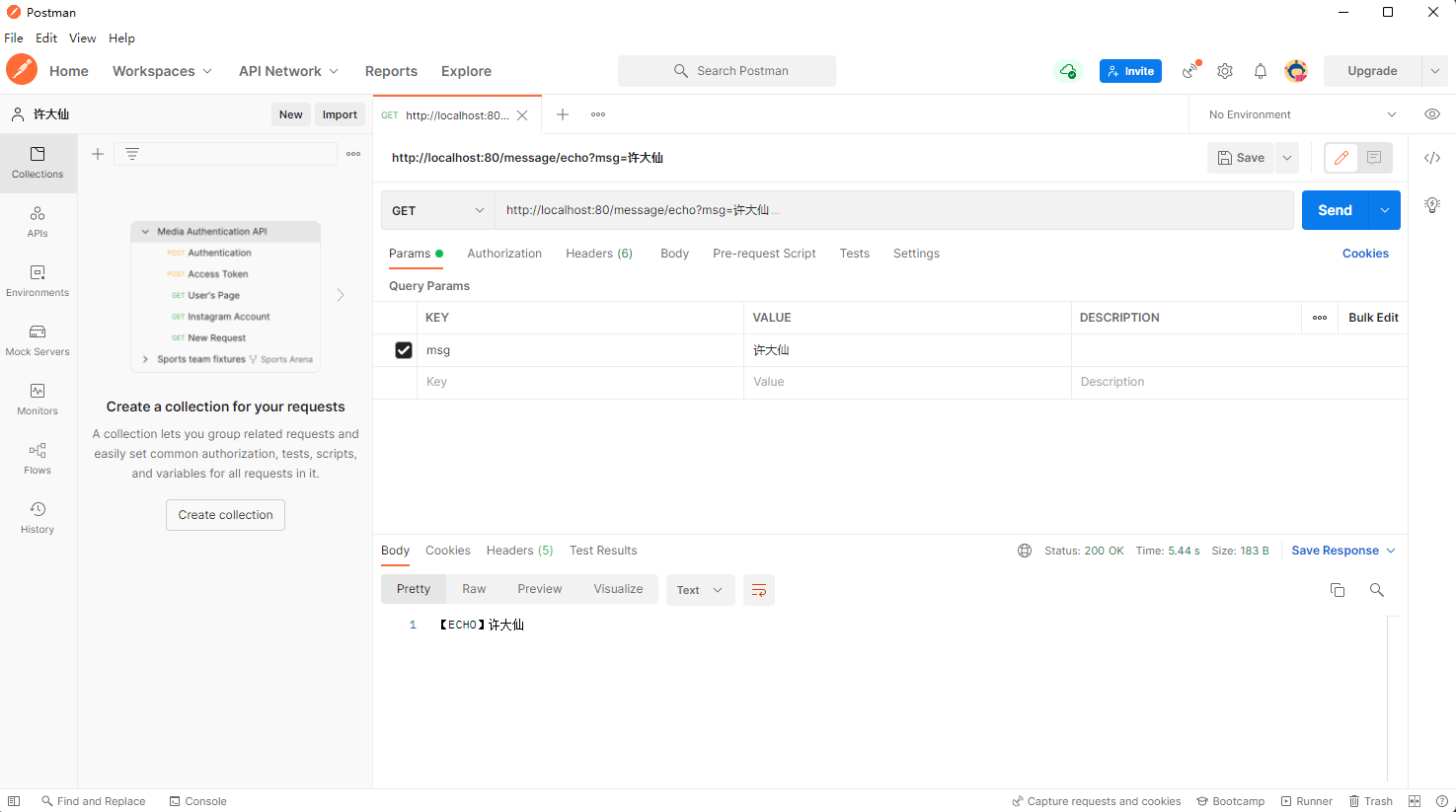Open the Save Response dropdown
The image size is (1456, 812).
click(x=1343, y=551)
